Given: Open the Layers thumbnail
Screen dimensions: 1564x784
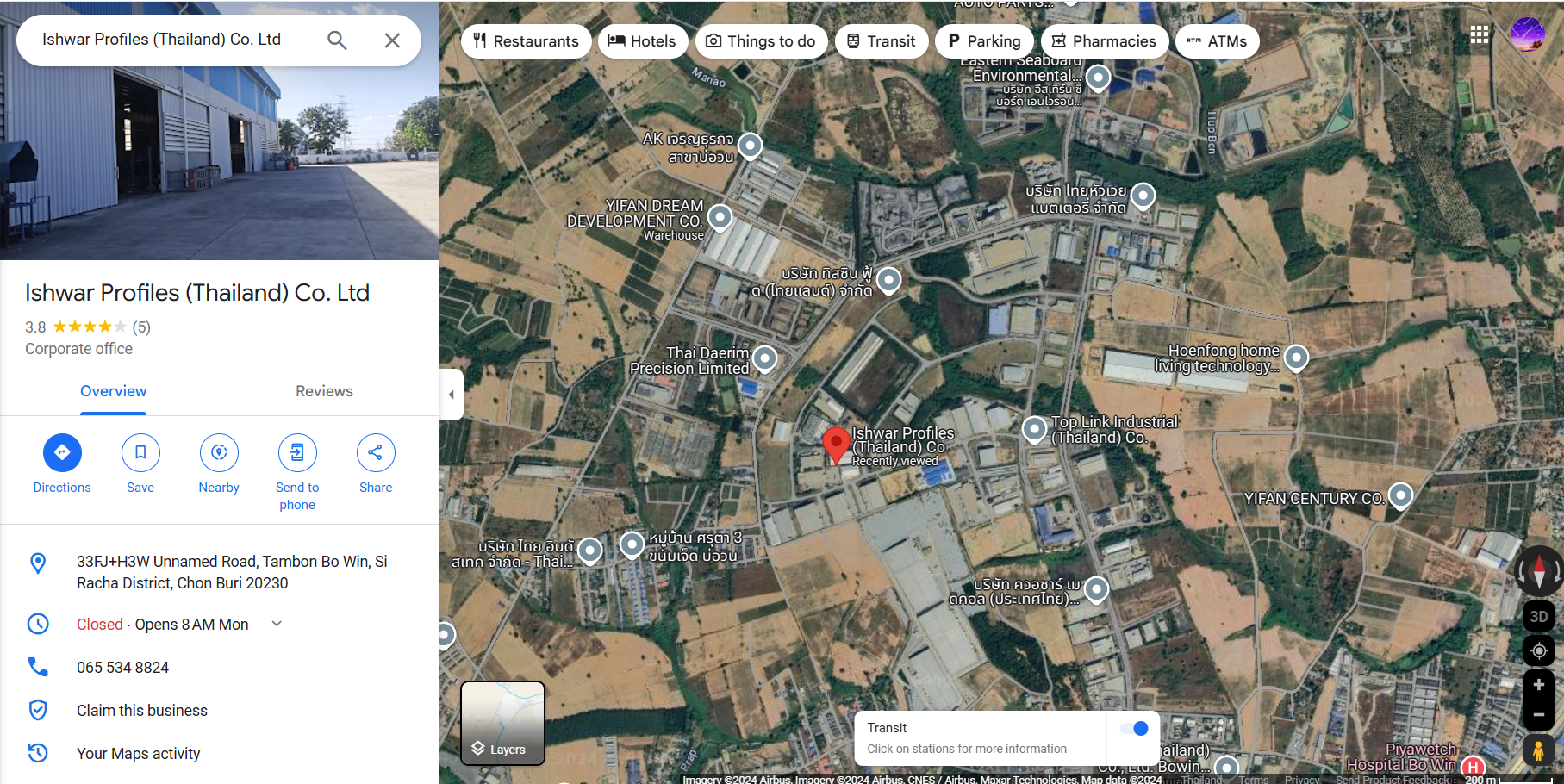Looking at the screenshot, I should click(503, 724).
